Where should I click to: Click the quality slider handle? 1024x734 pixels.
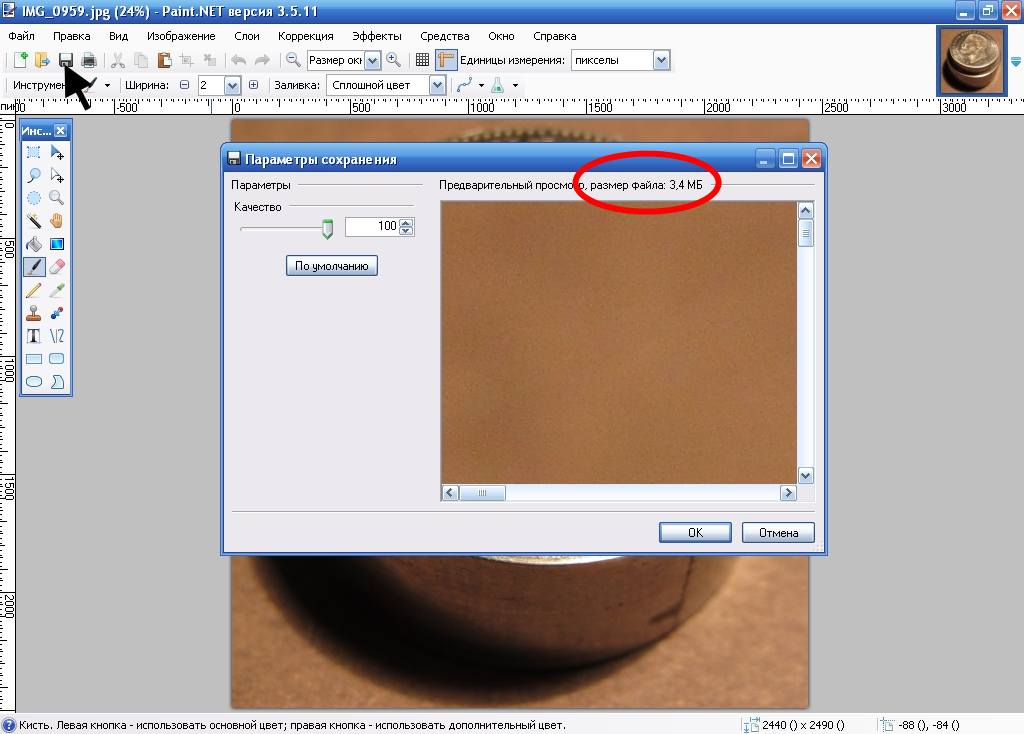coord(327,229)
